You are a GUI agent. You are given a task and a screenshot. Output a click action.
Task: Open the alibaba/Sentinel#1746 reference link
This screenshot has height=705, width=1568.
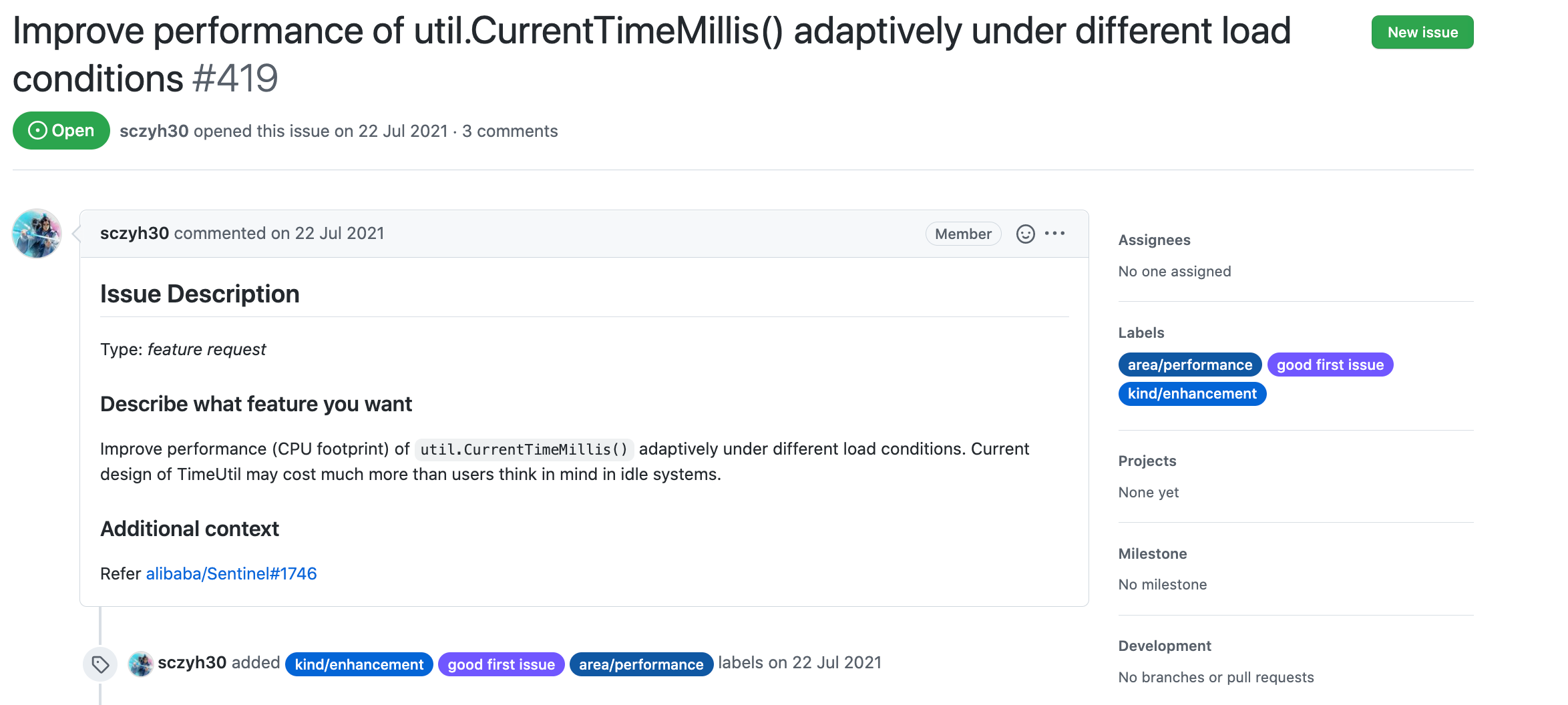pyautogui.click(x=231, y=573)
